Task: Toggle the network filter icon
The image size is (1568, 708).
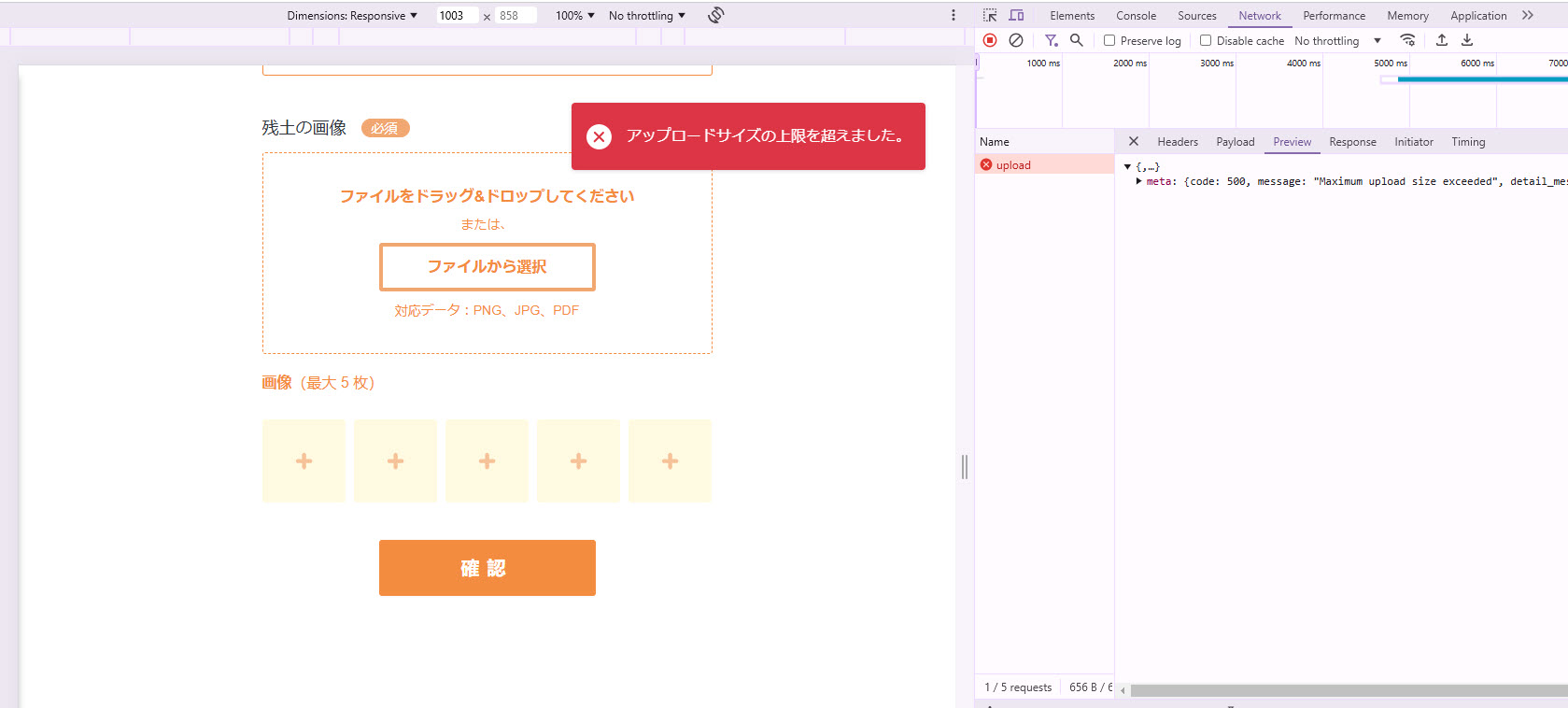Action: pyautogui.click(x=1051, y=40)
